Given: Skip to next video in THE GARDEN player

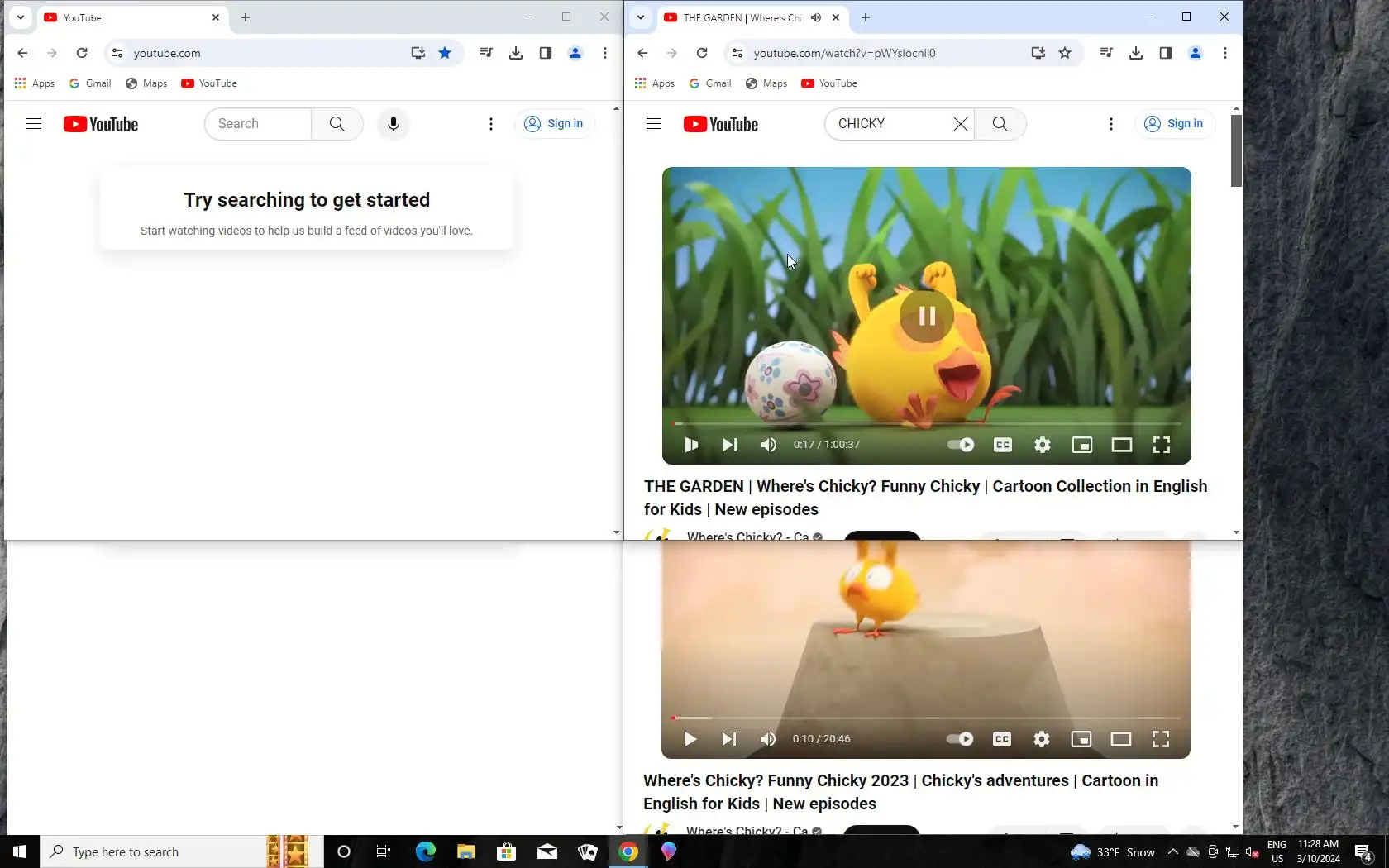Looking at the screenshot, I should tap(729, 445).
